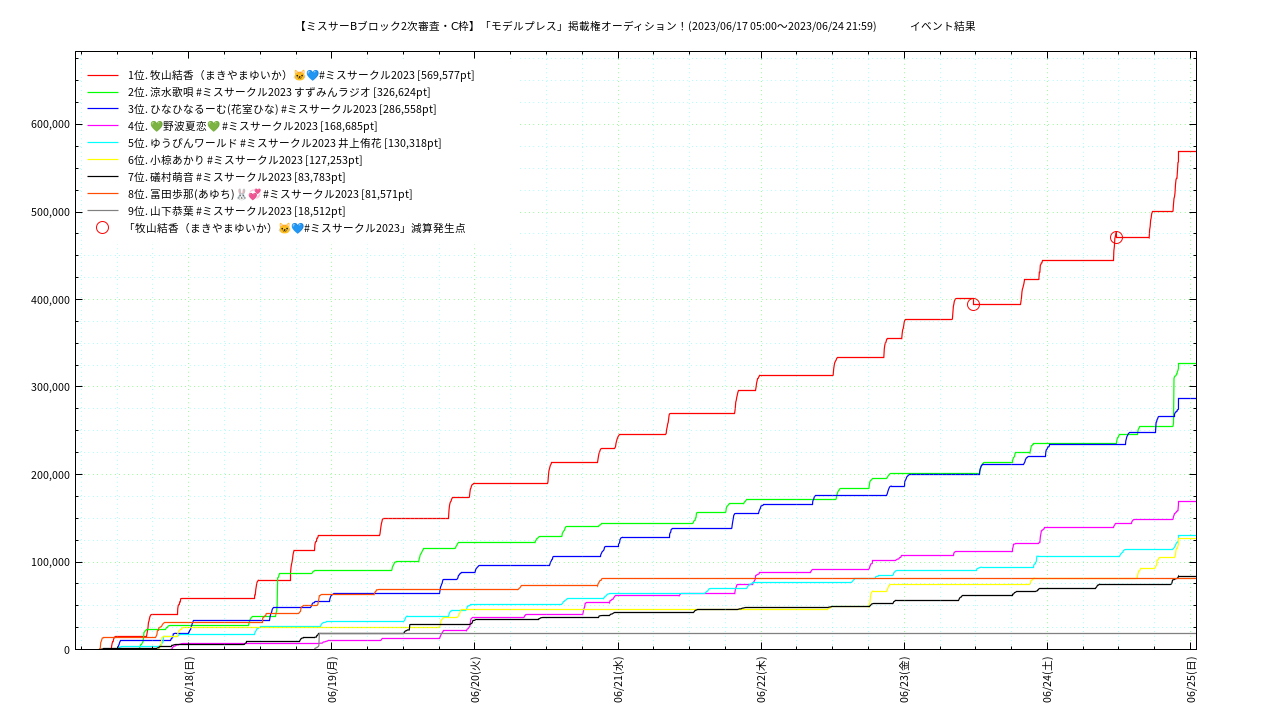Click the 06/24(土) x-axis date label

[x=1048, y=680]
